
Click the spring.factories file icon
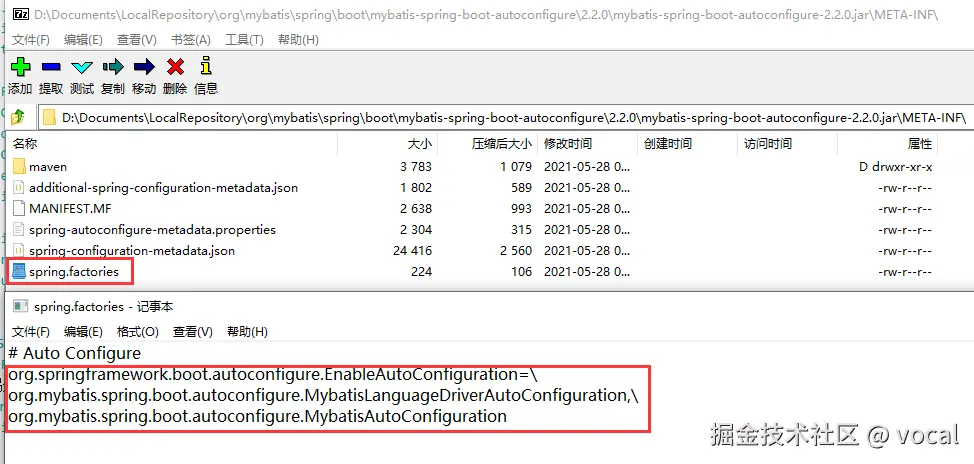pyautogui.click(x=19, y=271)
